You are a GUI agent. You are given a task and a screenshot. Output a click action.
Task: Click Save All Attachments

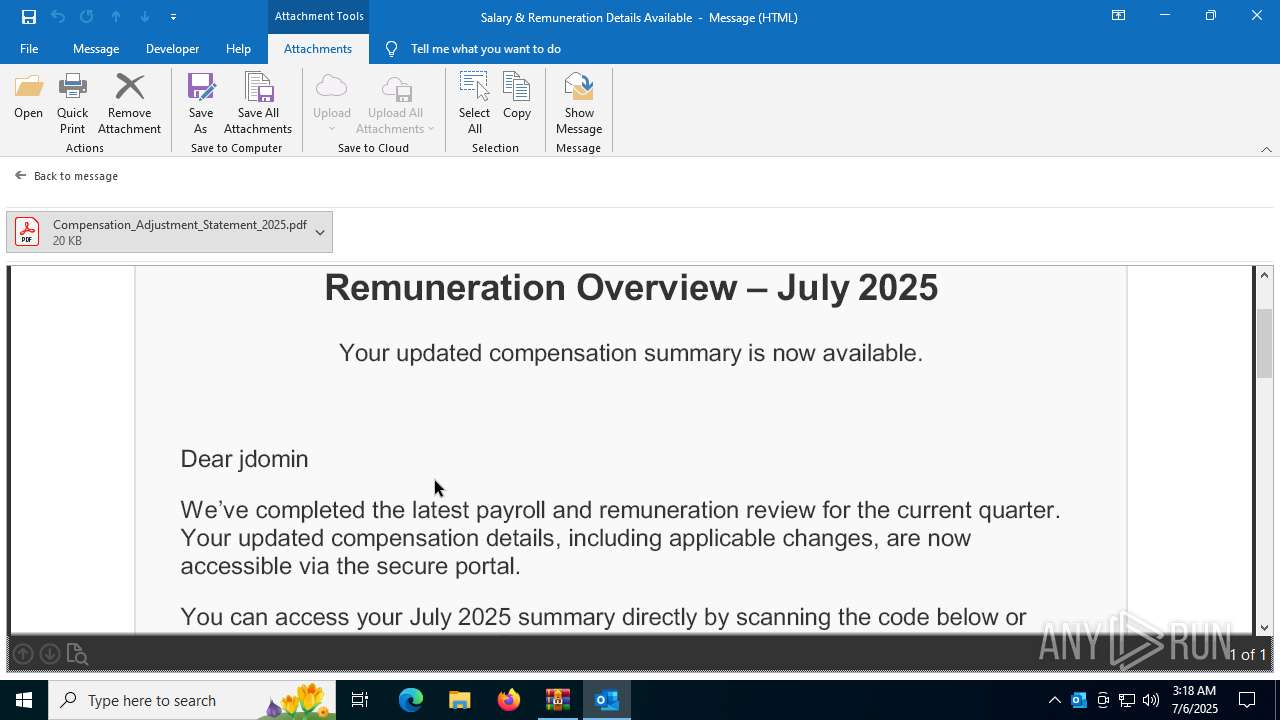258,104
